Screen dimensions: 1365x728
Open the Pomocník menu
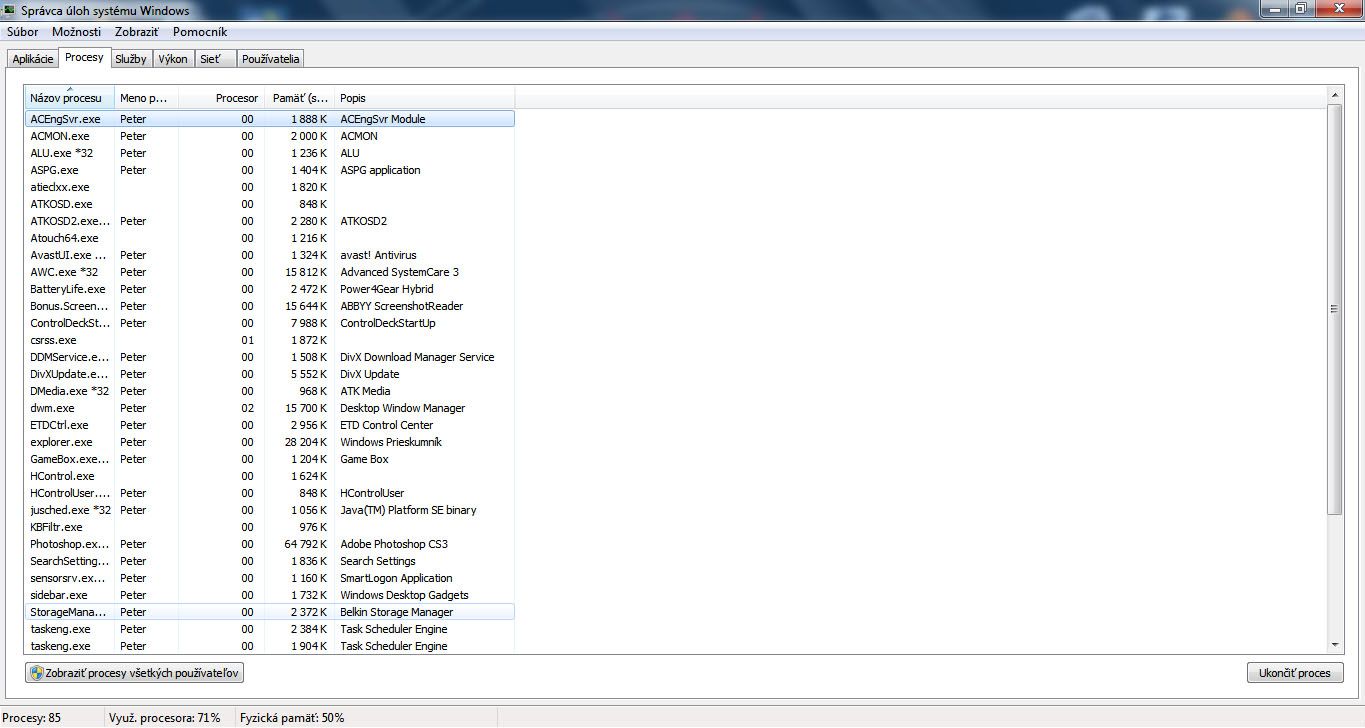[200, 32]
